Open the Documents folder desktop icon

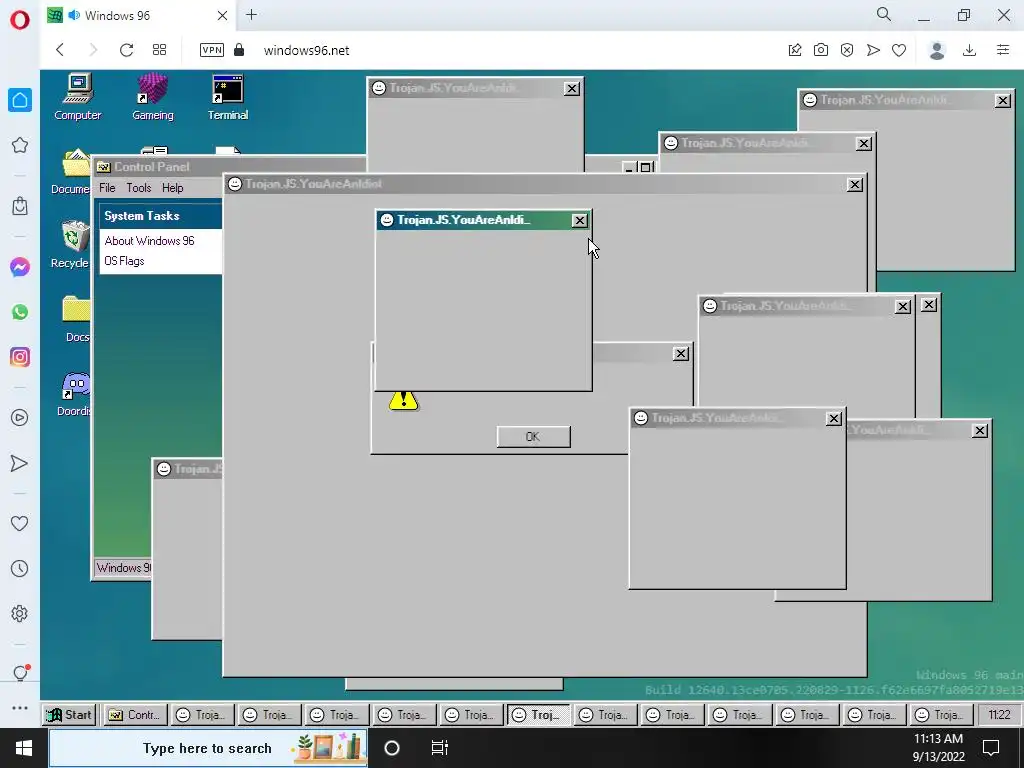click(x=72, y=171)
